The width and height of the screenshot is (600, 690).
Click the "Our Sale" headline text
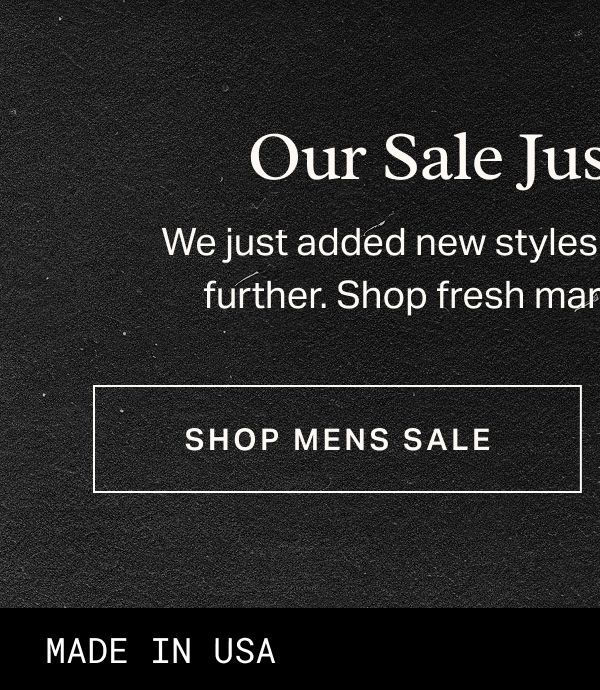tap(375, 158)
